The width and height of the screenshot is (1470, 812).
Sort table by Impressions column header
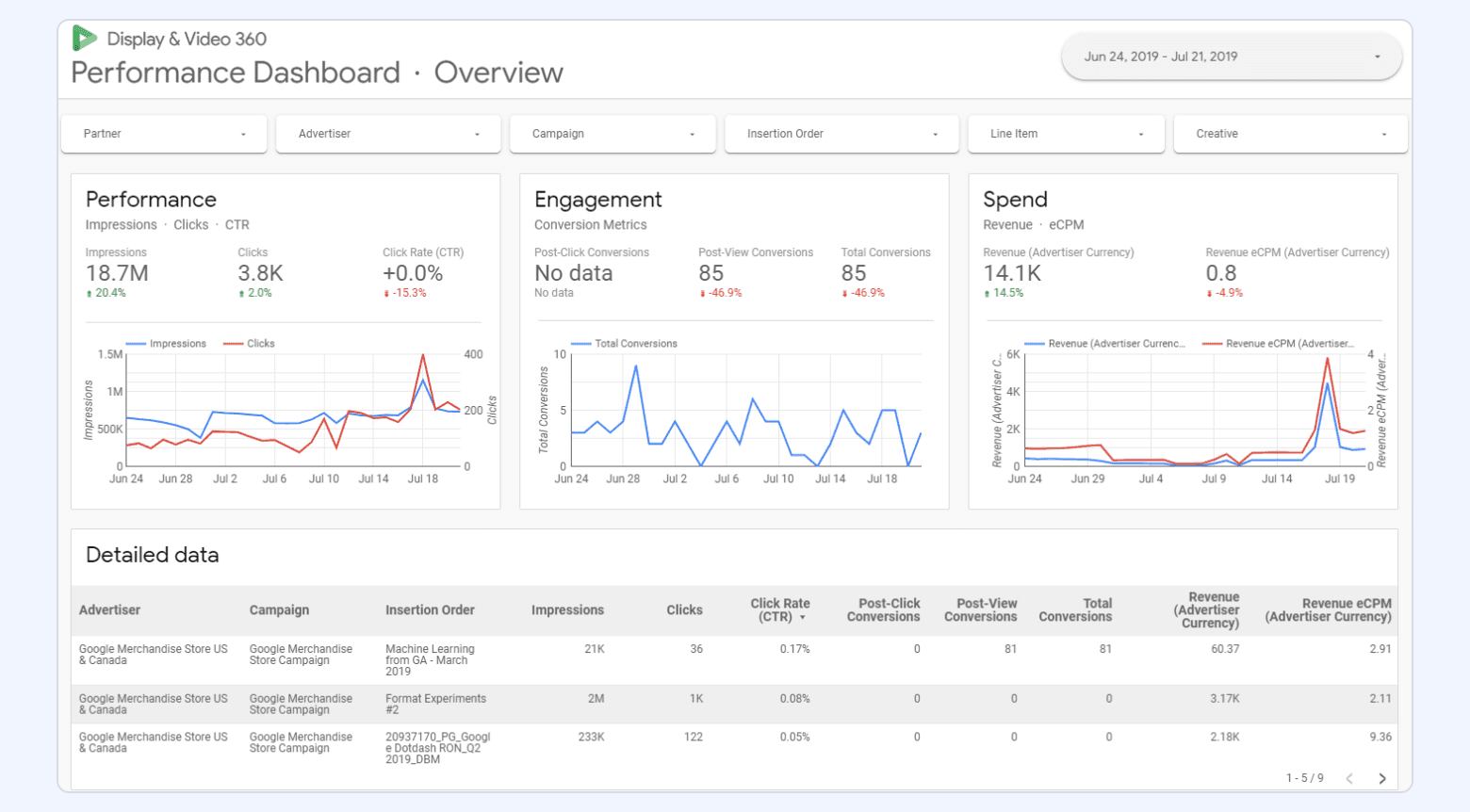click(x=567, y=610)
